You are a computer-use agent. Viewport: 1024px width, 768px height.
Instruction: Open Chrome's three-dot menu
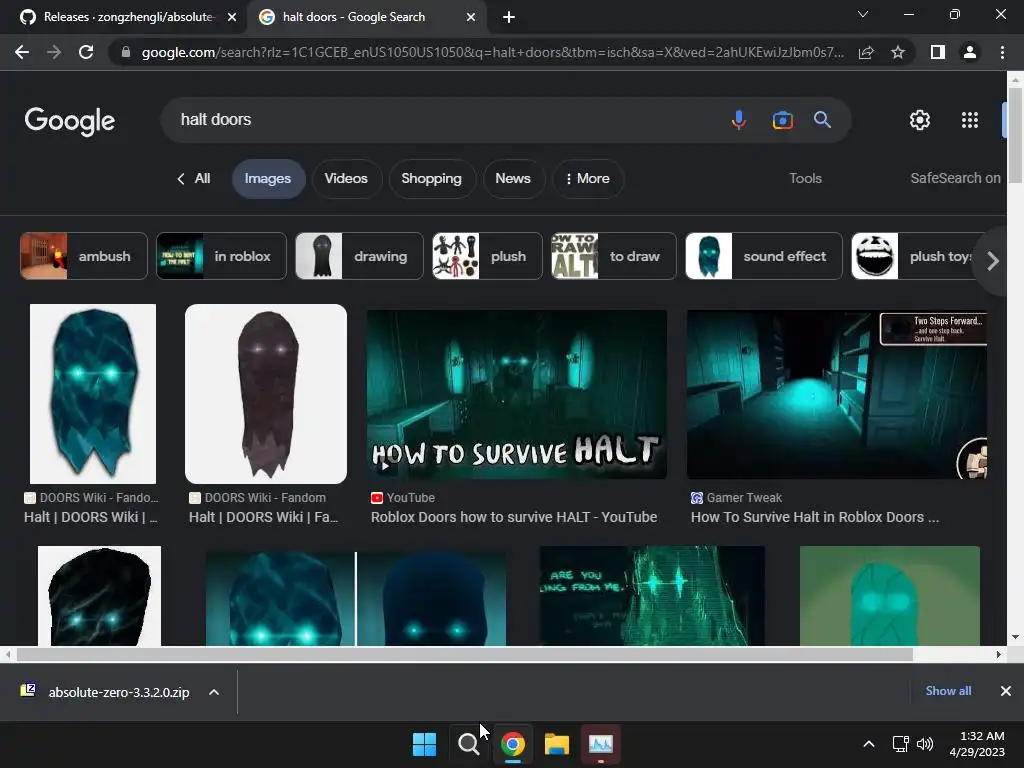(x=1002, y=52)
